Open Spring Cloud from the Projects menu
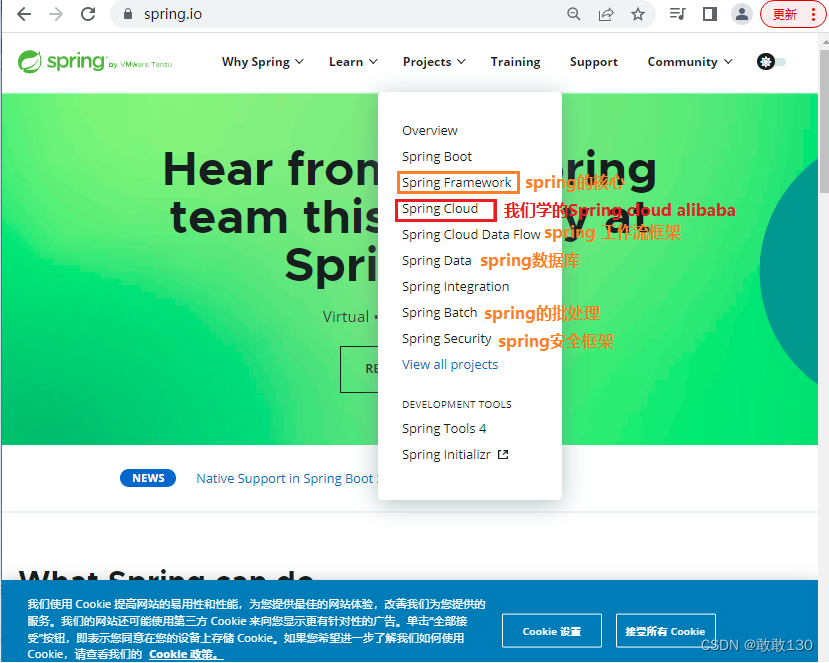The width and height of the screenshot is (829, 663). (438, 208)
